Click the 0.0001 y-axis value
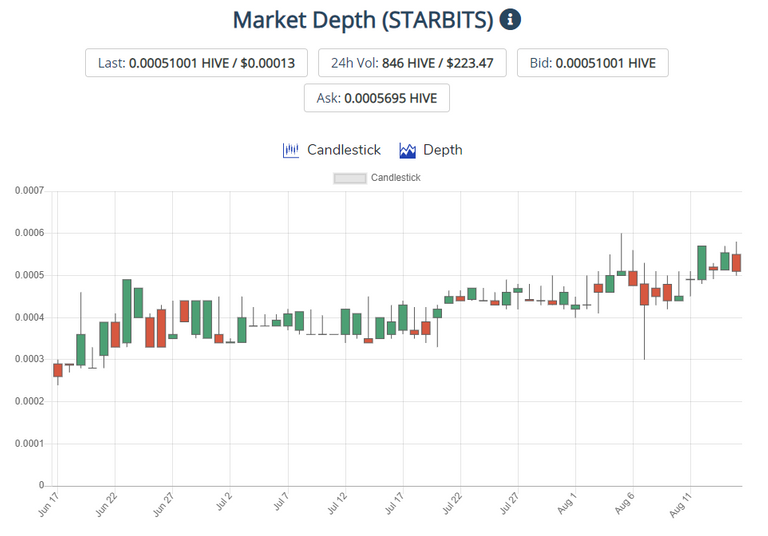The image size is (768, 536). 29,443
